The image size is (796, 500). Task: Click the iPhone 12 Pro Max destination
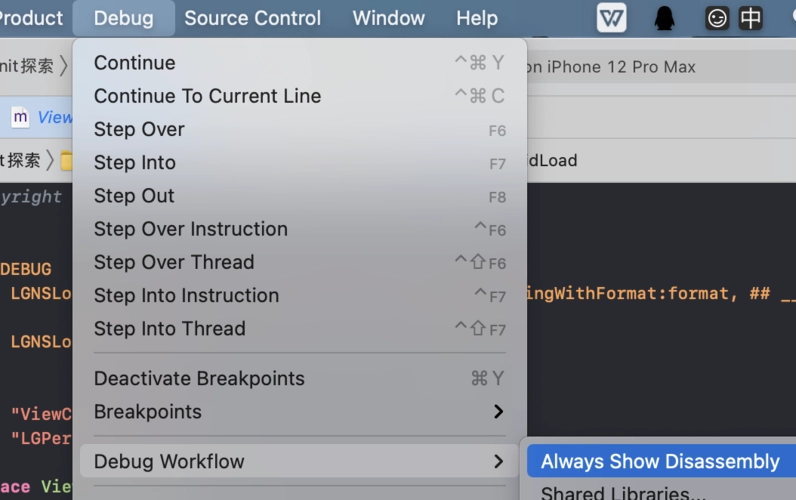click(610, 67)
